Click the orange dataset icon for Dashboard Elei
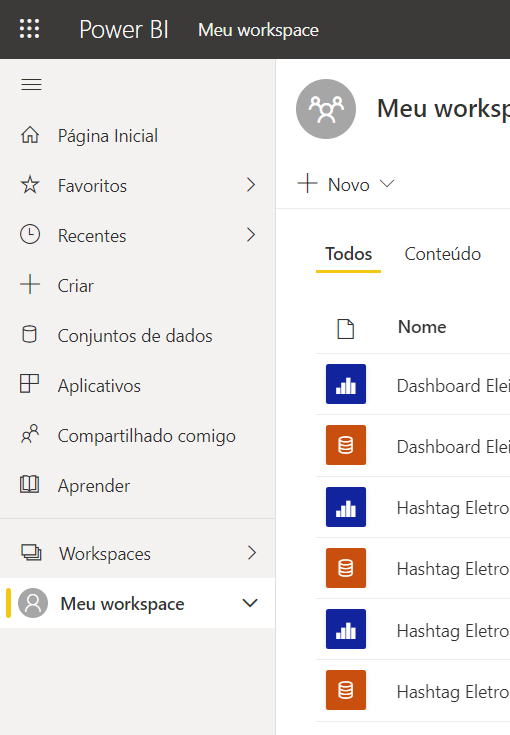 (346, 445)
